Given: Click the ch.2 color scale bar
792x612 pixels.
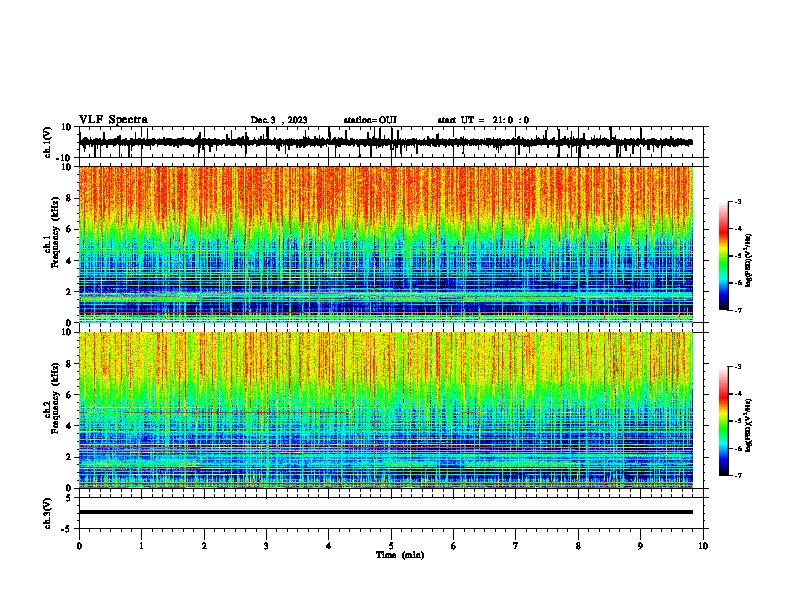Looking at the screenshot, I should (x=724, y=421).
